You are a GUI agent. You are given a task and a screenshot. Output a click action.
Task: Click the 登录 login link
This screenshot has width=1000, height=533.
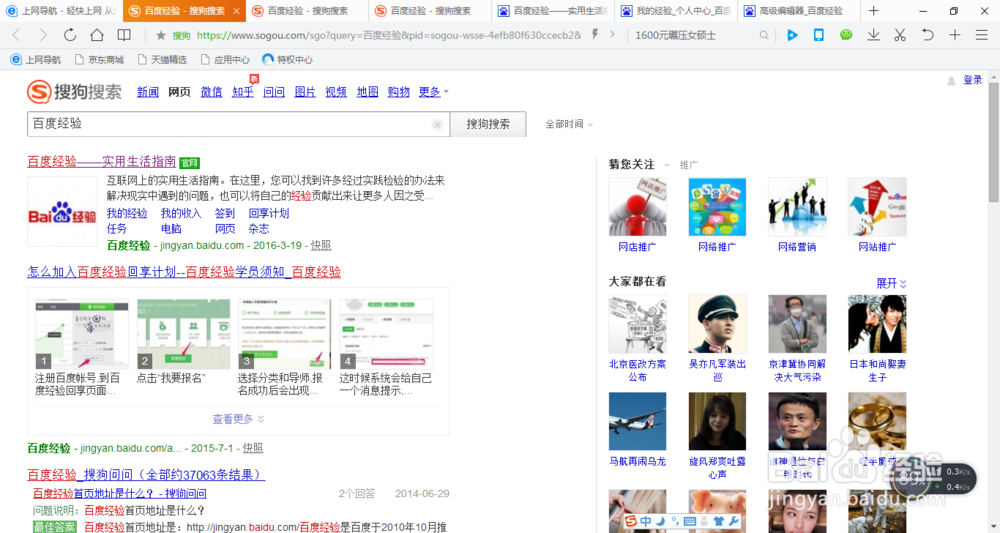973,80
